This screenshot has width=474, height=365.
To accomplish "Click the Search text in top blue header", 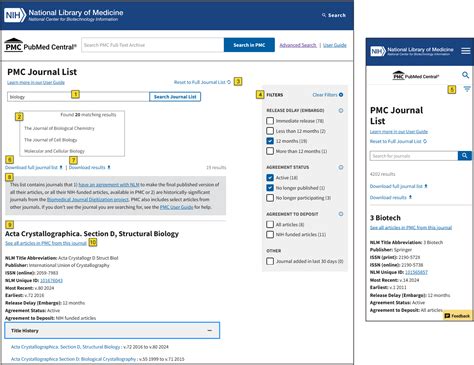I will [x=337, y=15].
